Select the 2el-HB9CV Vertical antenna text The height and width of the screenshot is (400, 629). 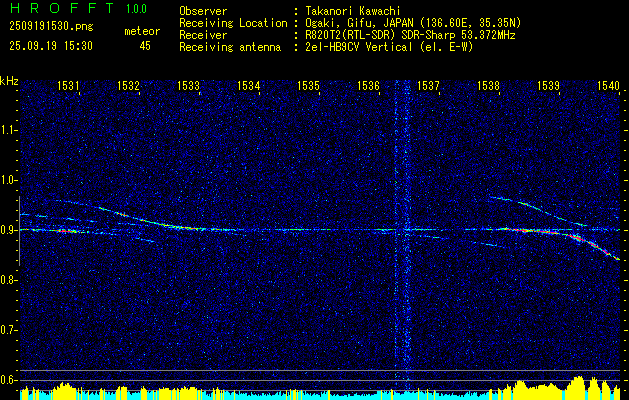(x=389, y=47)
